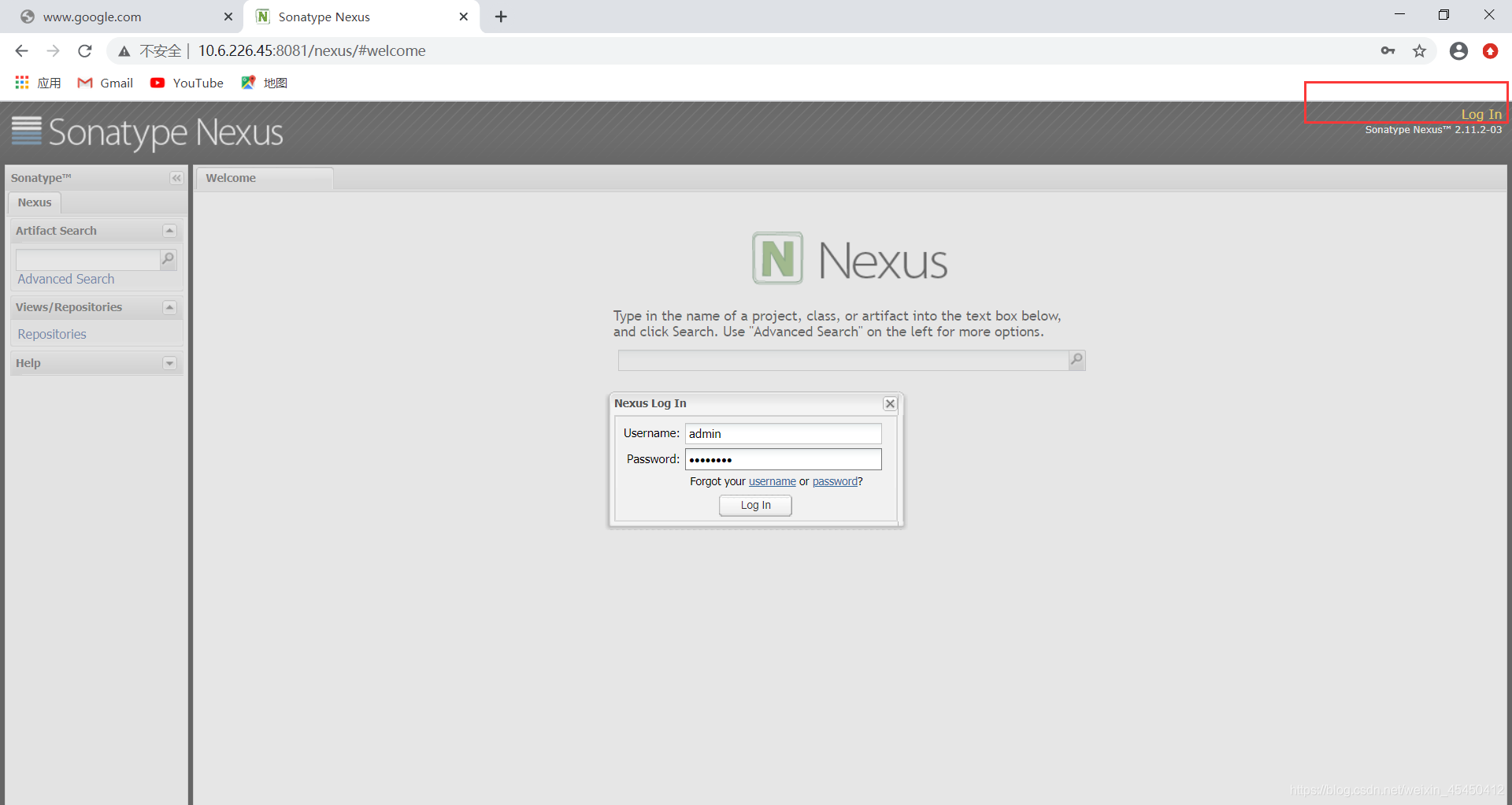The width and height of the screenshot is (1512, 805).
Task: Click the red Chrome update icon
Action: click(1490, 51)
